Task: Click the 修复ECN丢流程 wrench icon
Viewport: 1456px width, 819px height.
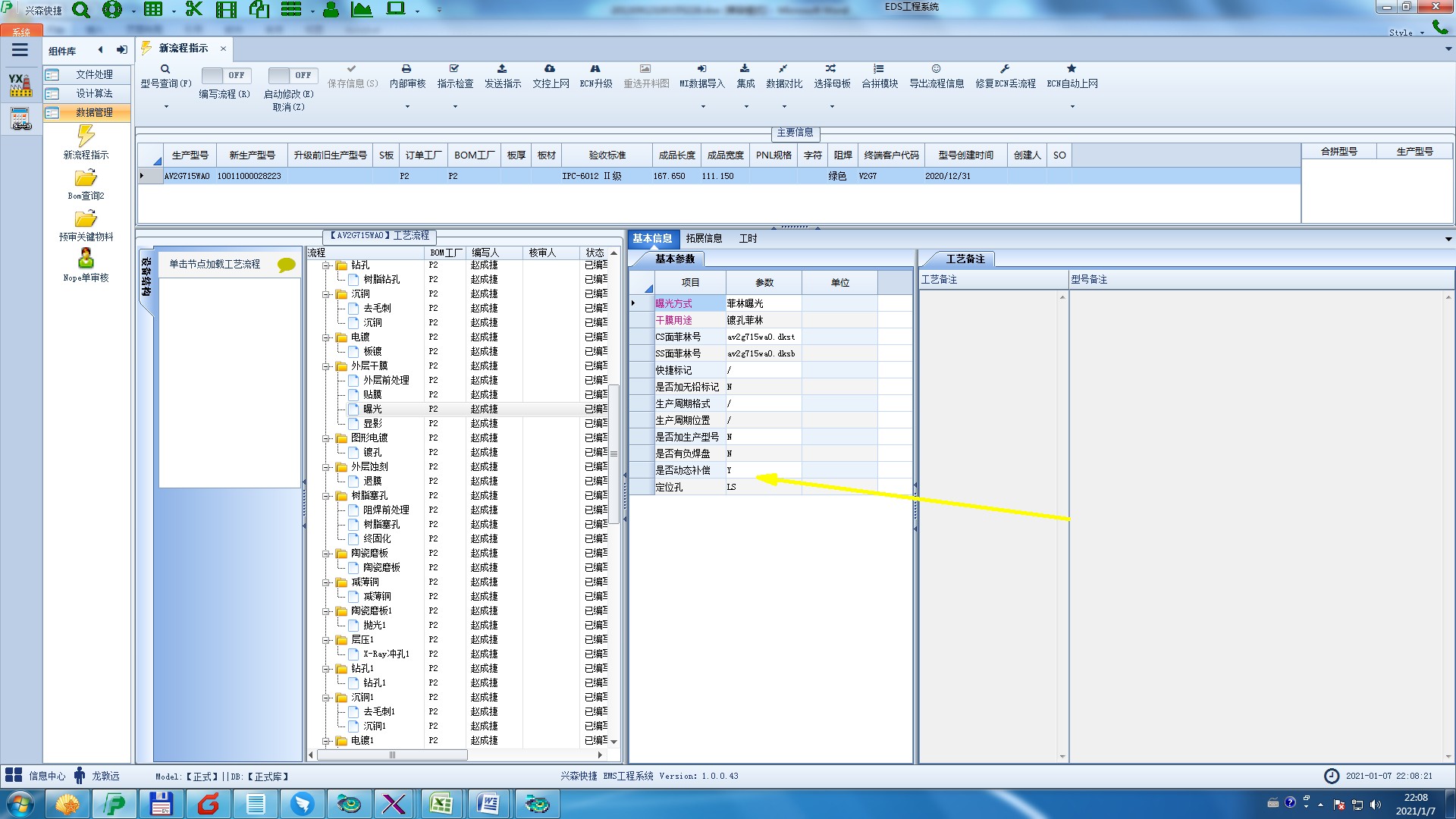Action: (1005, 69)
